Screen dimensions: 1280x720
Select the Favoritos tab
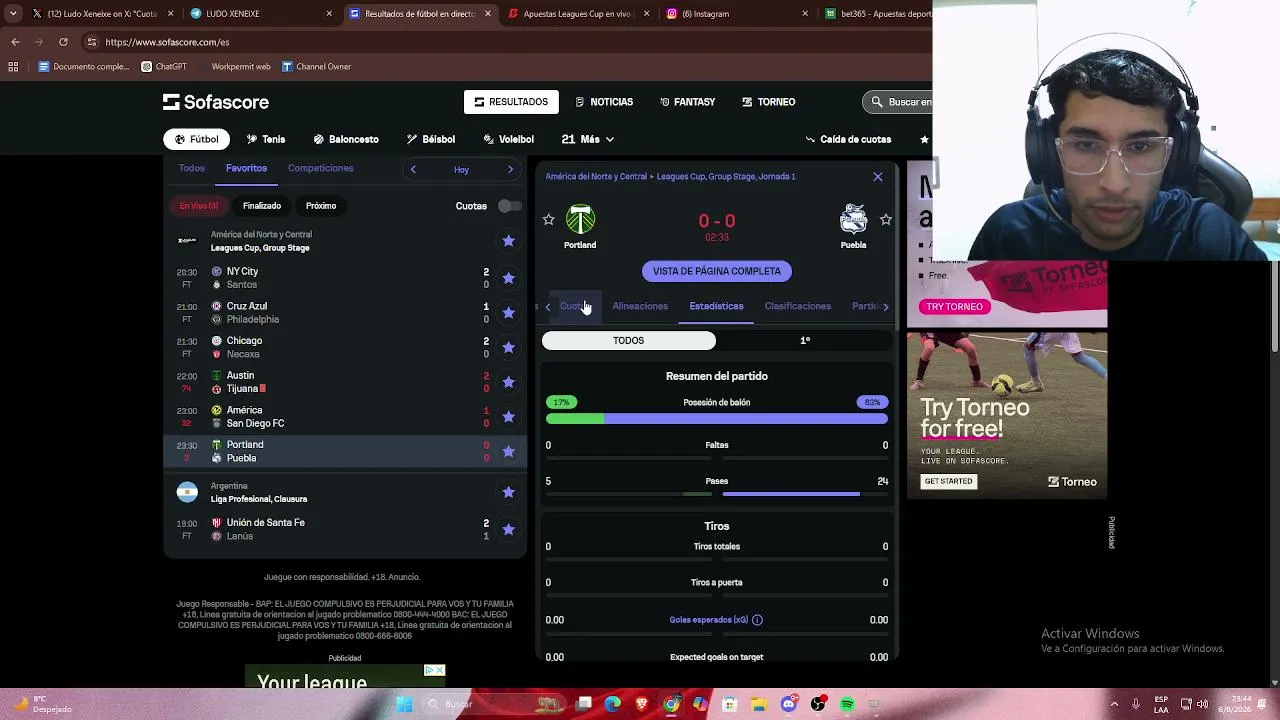(x=246, y=168)
